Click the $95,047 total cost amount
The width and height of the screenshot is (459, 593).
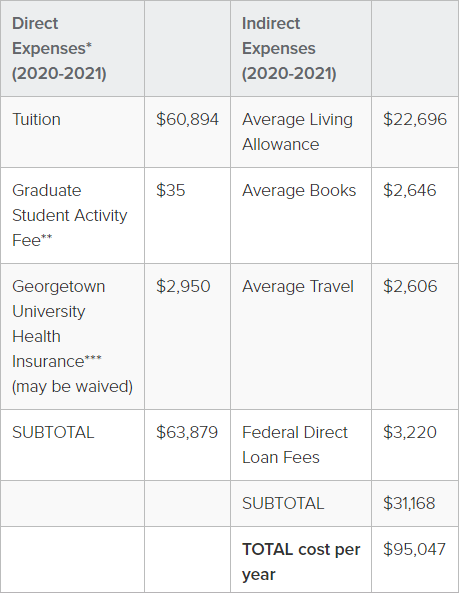[x=414, y=550]
